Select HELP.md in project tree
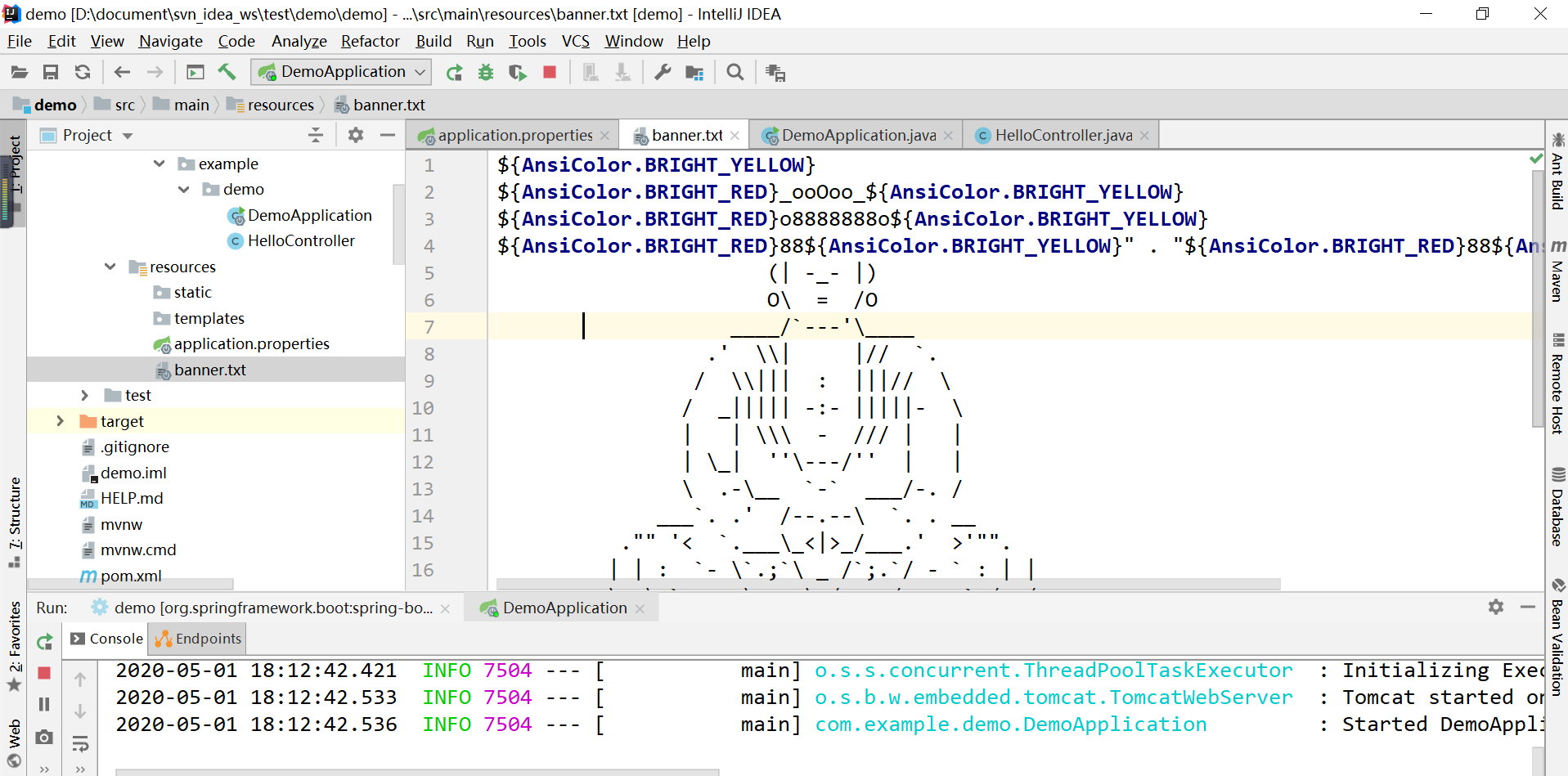The height and width of the screenshot is (776, 1568). coord(121,498)
